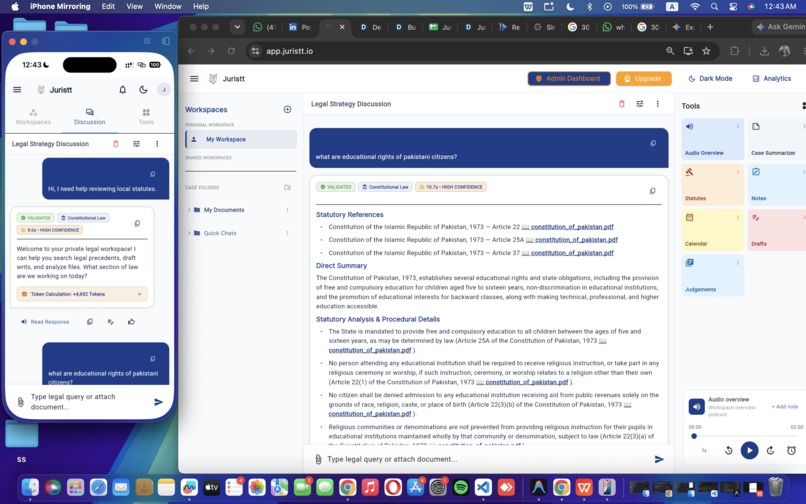Open browser tab search dropdown

click(237, 27)
